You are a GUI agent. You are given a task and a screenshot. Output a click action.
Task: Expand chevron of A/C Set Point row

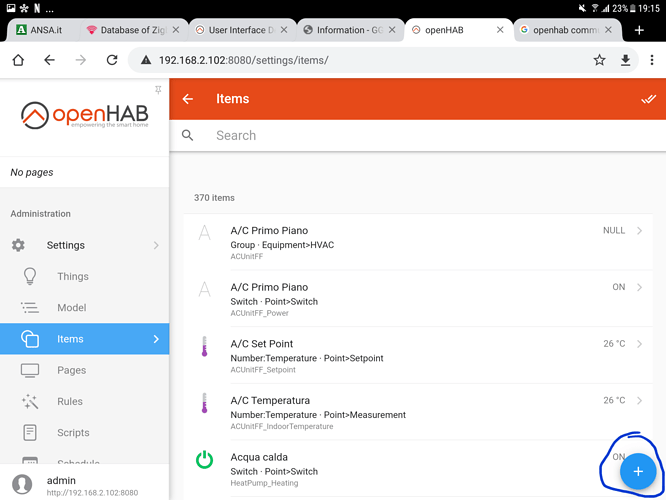coord(639,344)
